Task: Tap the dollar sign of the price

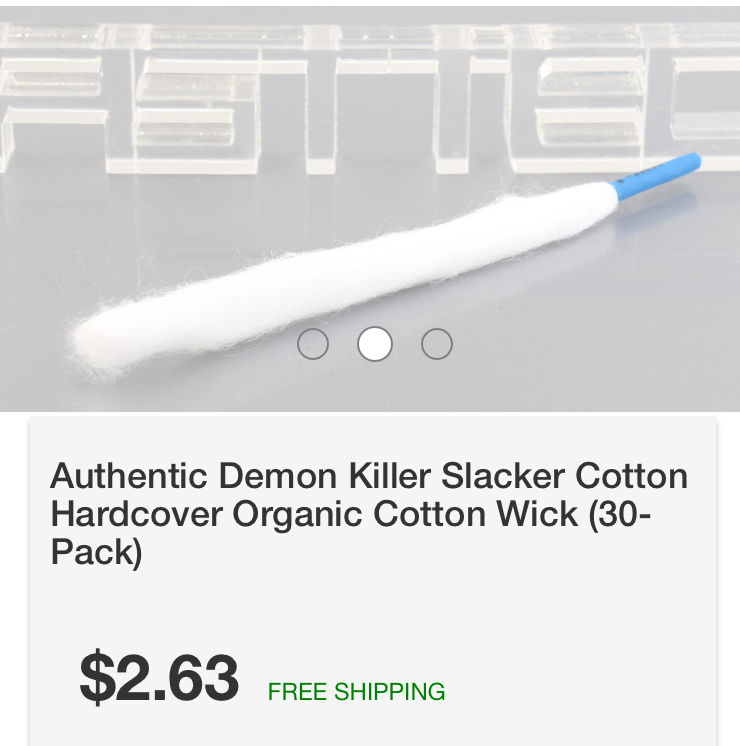Action: pyautogui.click(x=98, y=677)
